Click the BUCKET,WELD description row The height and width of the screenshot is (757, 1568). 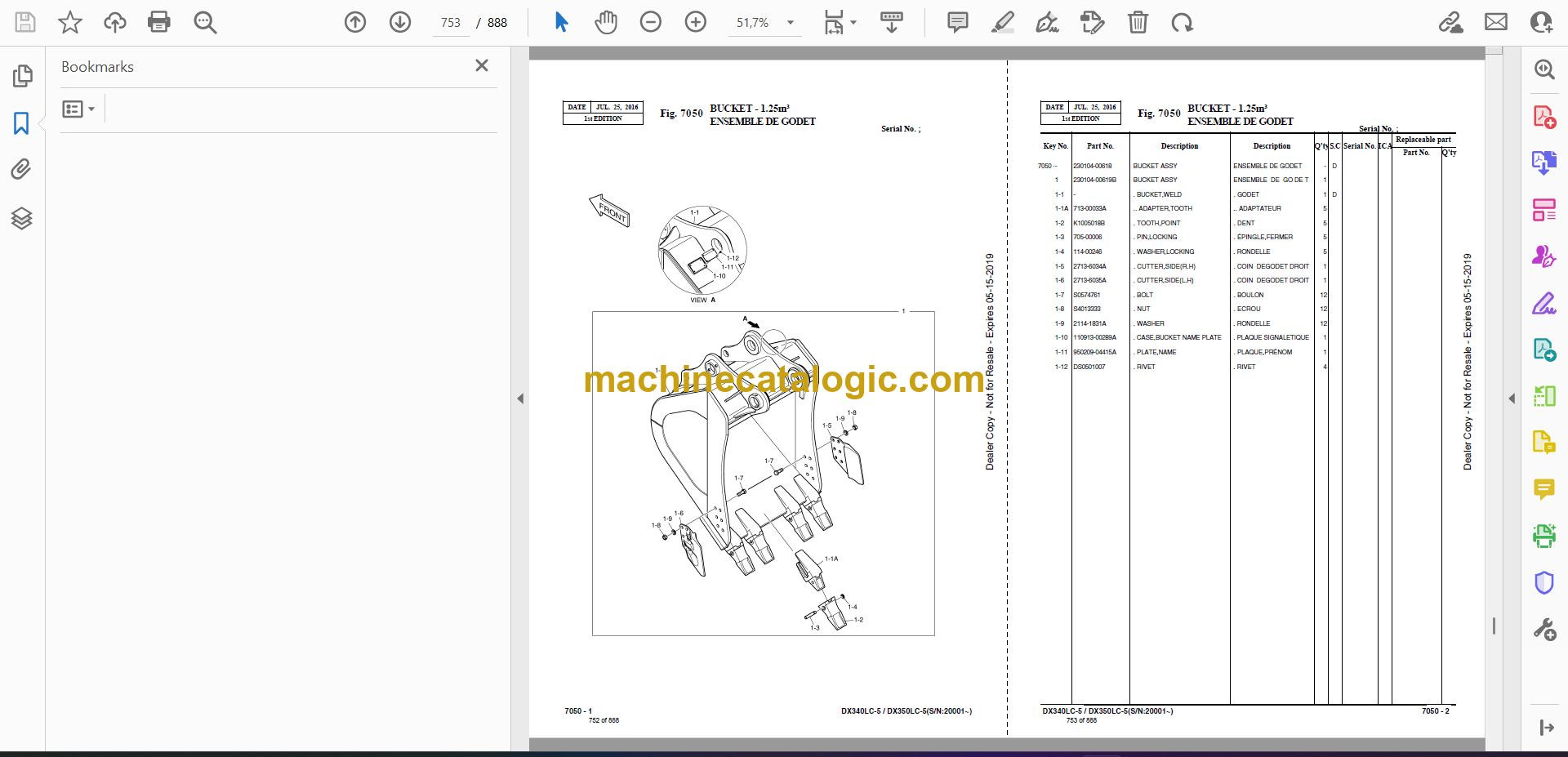(x=1159, y=194)
